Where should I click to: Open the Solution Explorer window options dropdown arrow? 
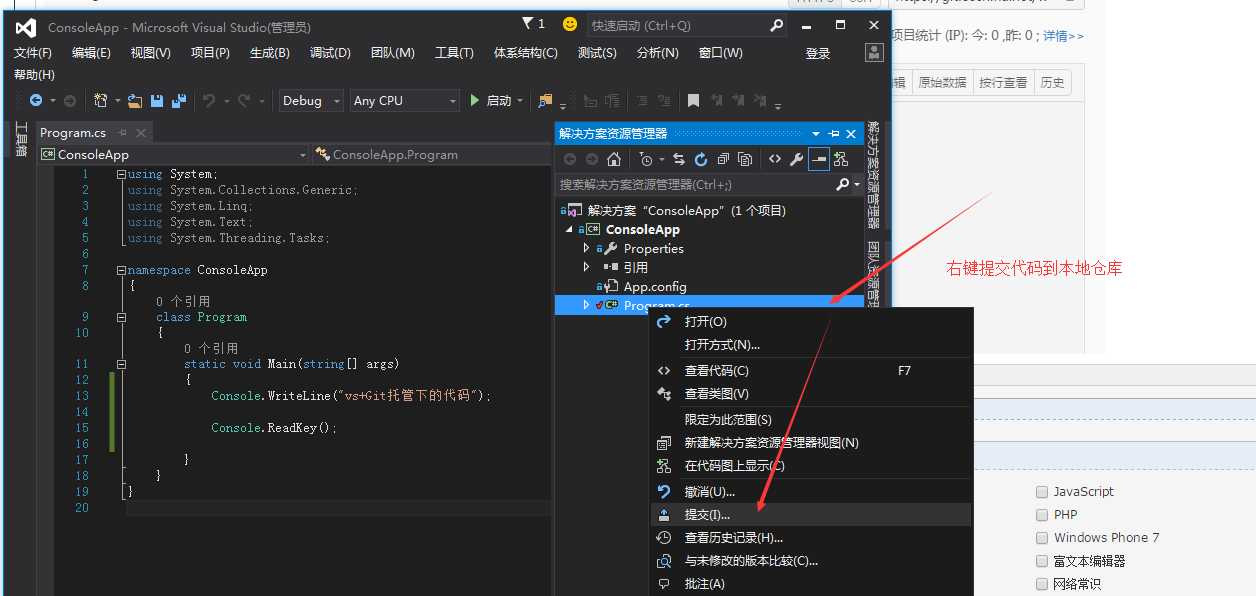[816, 133]
